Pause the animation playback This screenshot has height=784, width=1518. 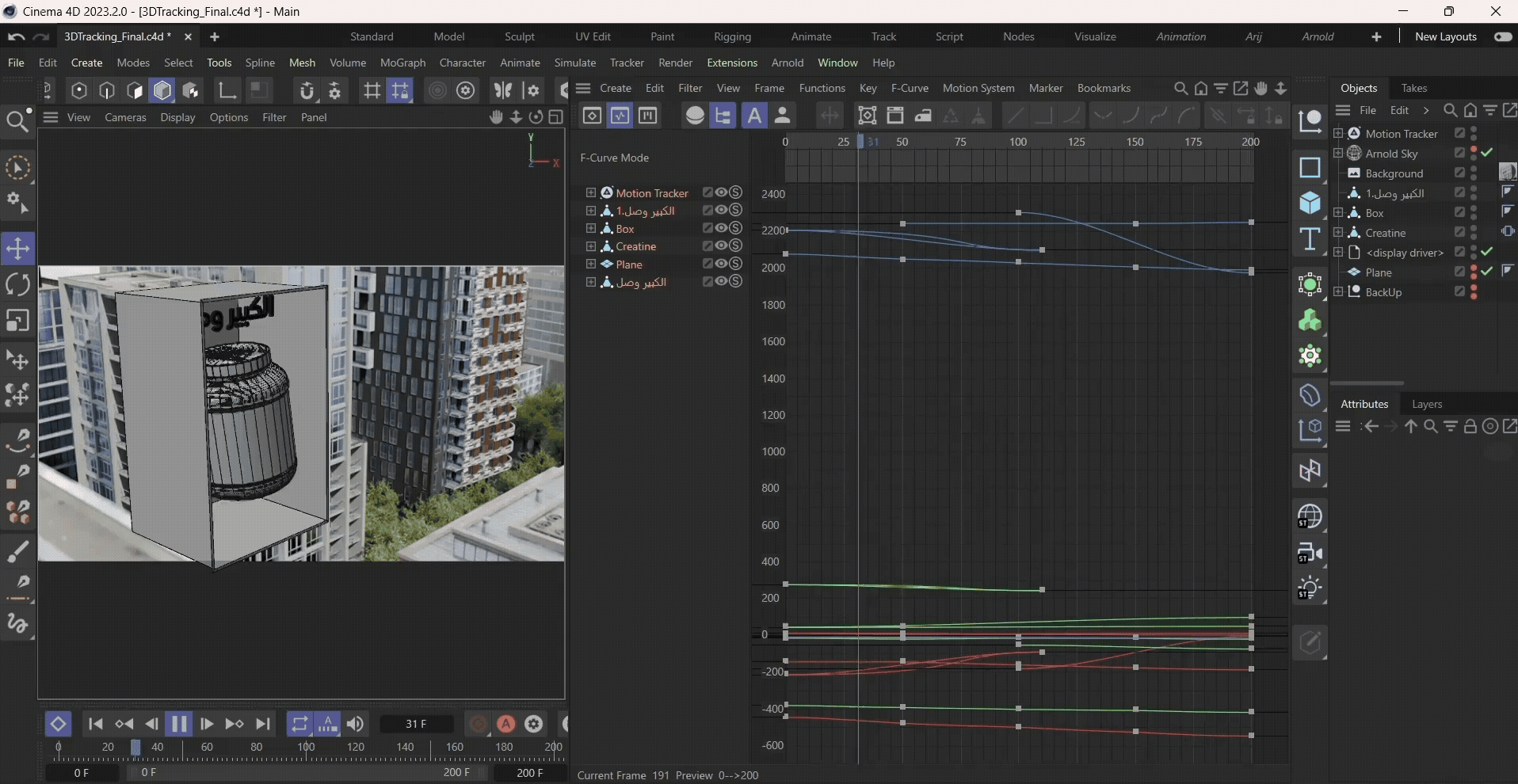(179, 724)
